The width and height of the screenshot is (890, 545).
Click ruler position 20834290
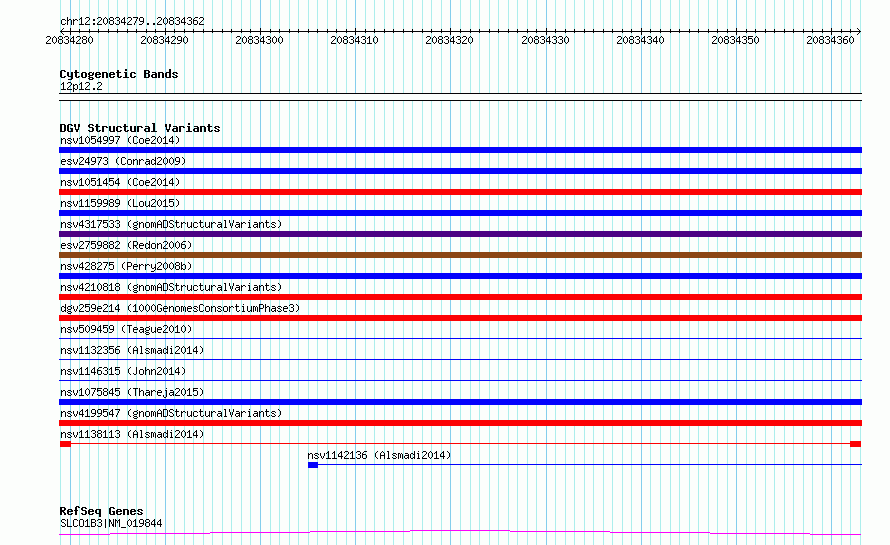(x=164, y=40)
